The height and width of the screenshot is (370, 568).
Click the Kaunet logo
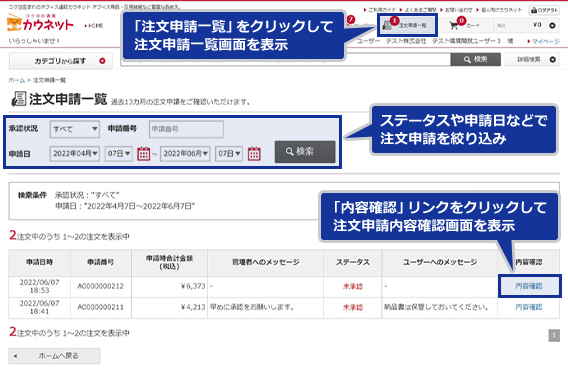pos(40,23)
